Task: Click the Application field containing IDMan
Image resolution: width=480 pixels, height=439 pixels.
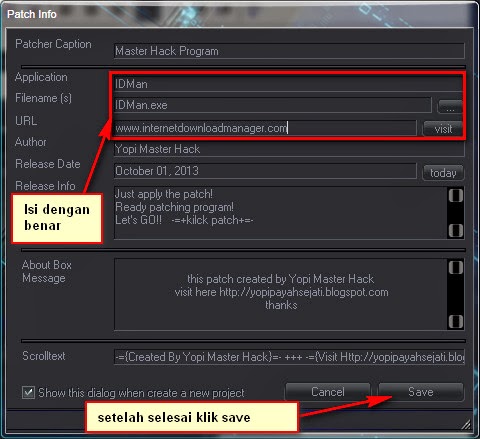Action: (288, 84)
